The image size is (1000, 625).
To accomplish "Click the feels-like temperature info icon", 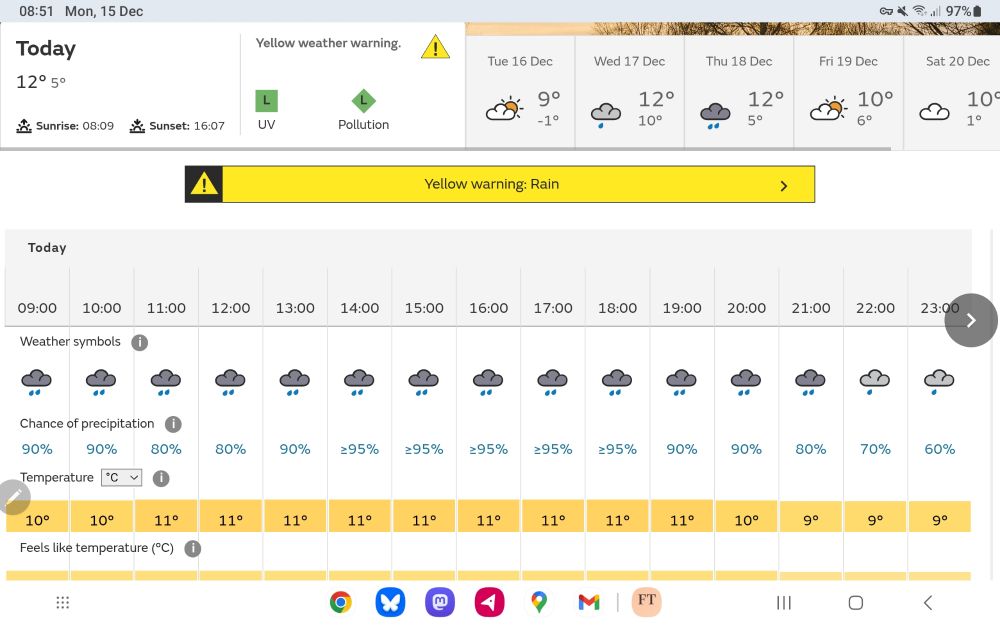I will pos(192,548).
